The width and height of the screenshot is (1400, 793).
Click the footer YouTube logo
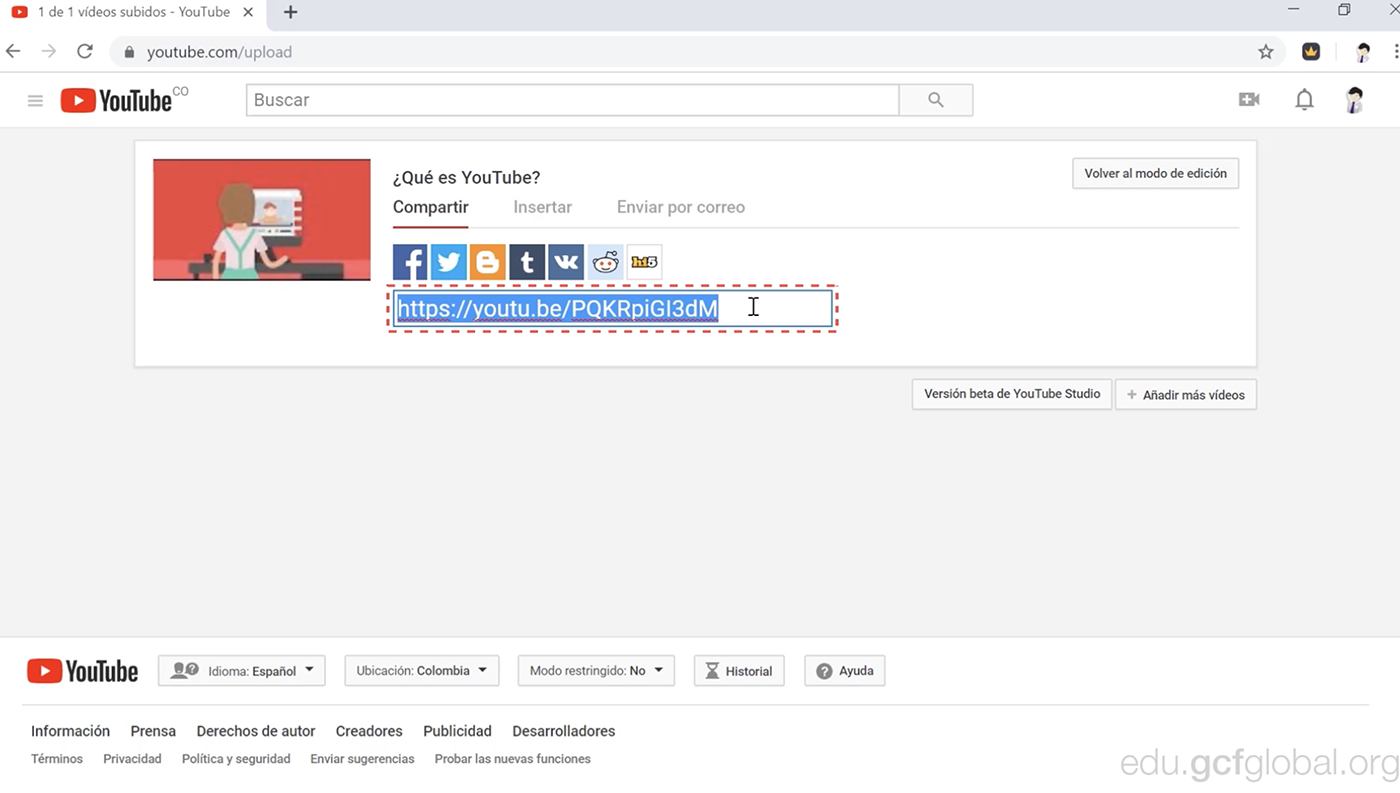(82, 671)
